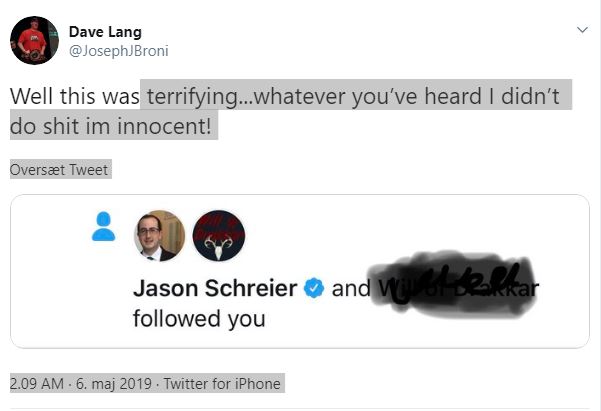The width and height of the screenshot is (601, 411).
Task: Click the "followed you" text
Action: (x=199, y=320)
